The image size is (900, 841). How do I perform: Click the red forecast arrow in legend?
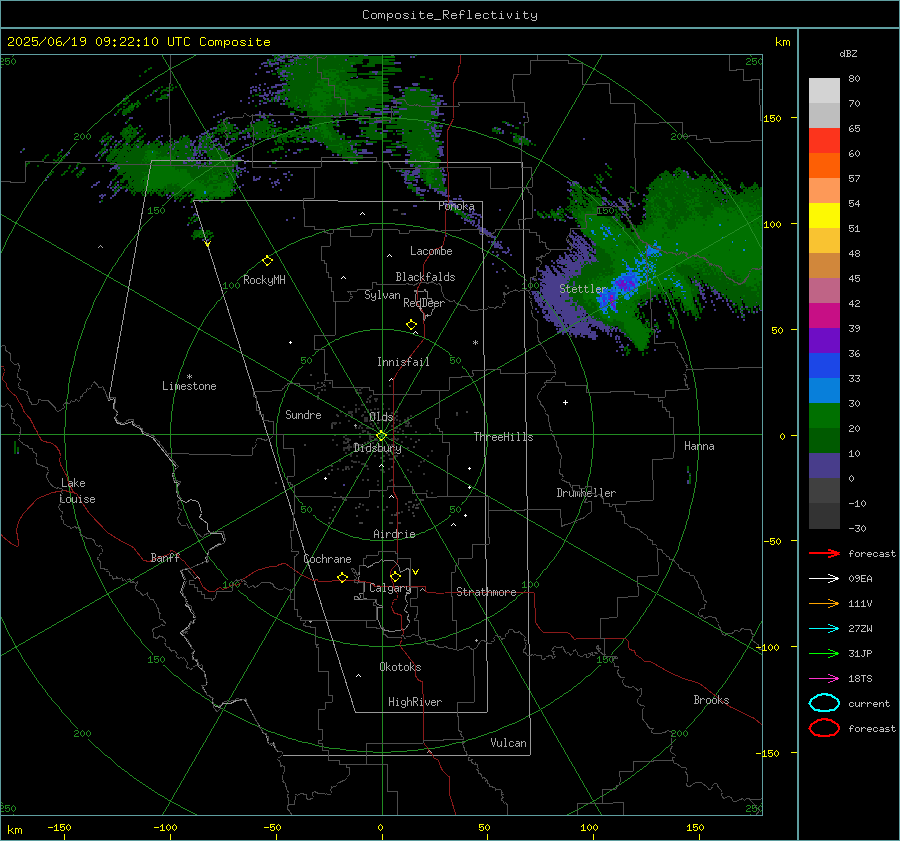click(824, 553)
